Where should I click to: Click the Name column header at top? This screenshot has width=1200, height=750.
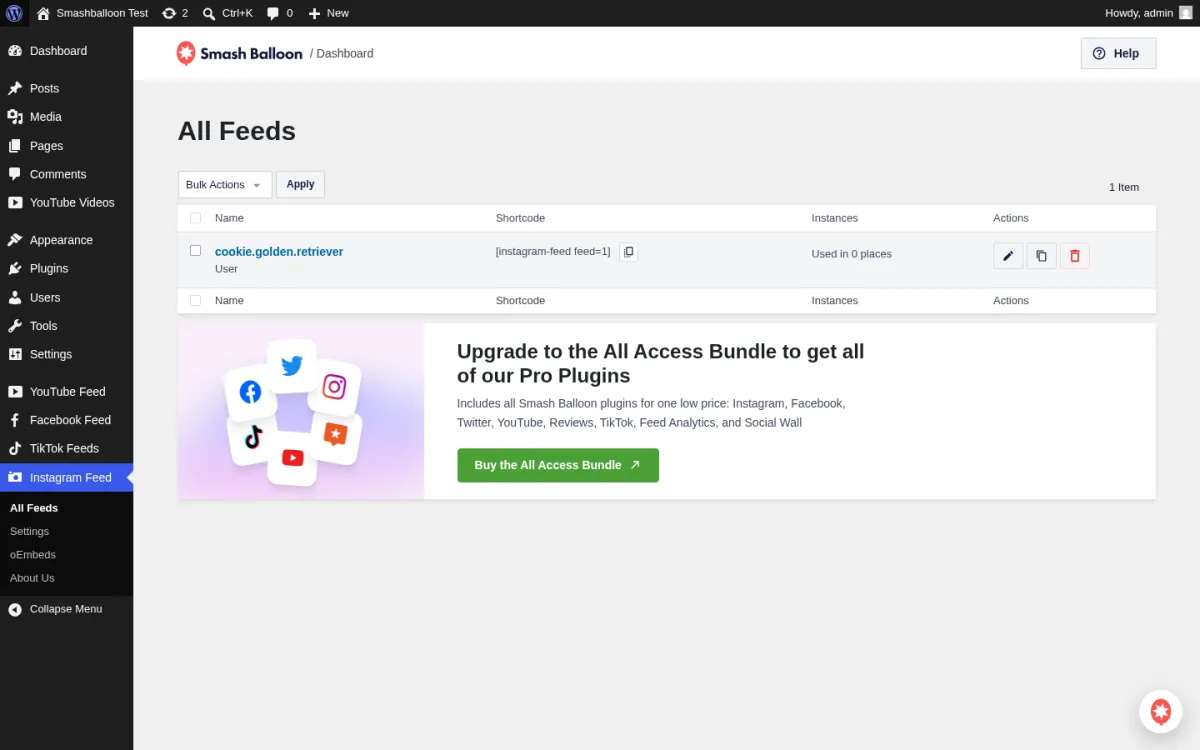(229, 218)
